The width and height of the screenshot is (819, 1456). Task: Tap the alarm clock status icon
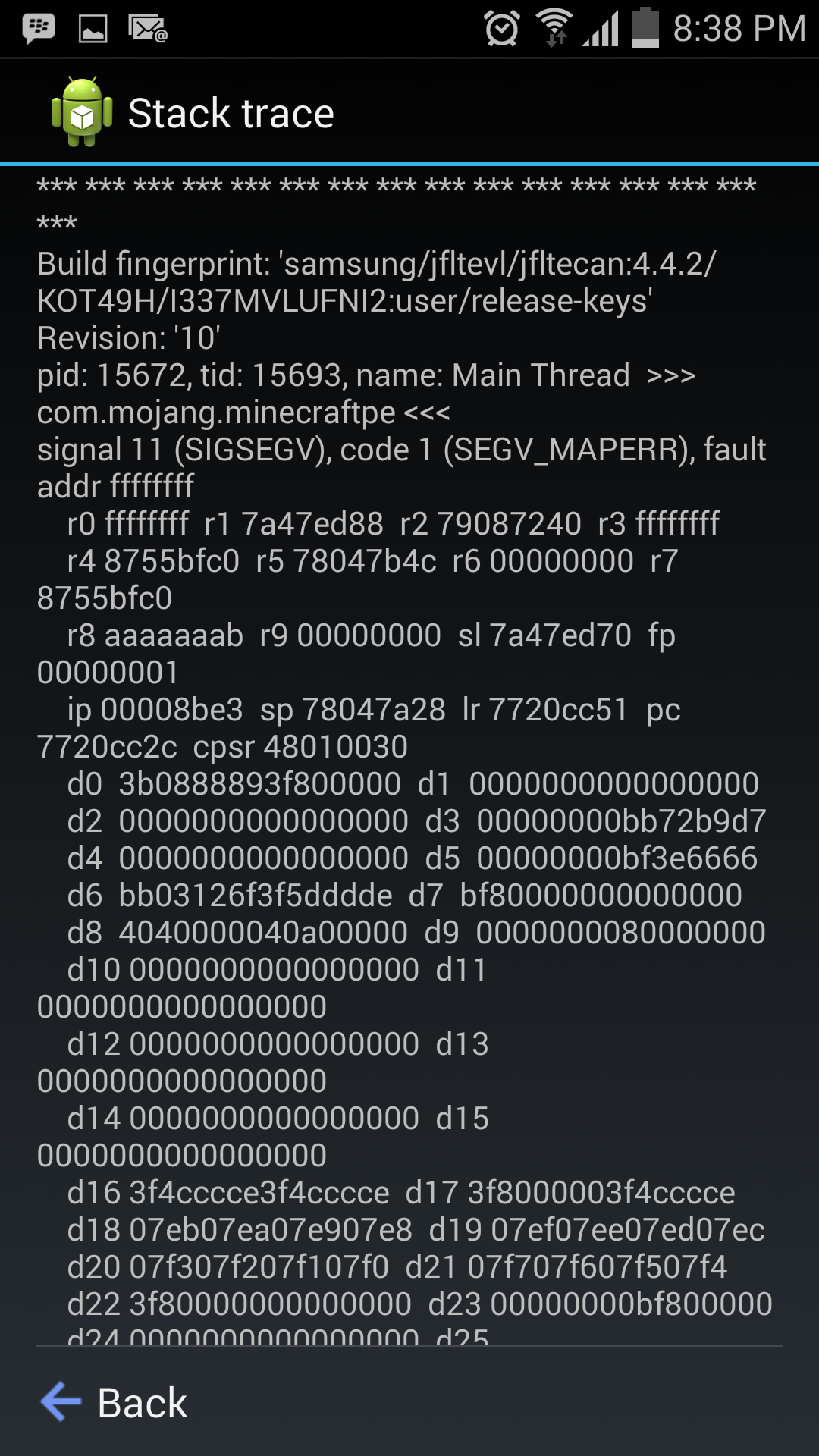pos(501,29)
